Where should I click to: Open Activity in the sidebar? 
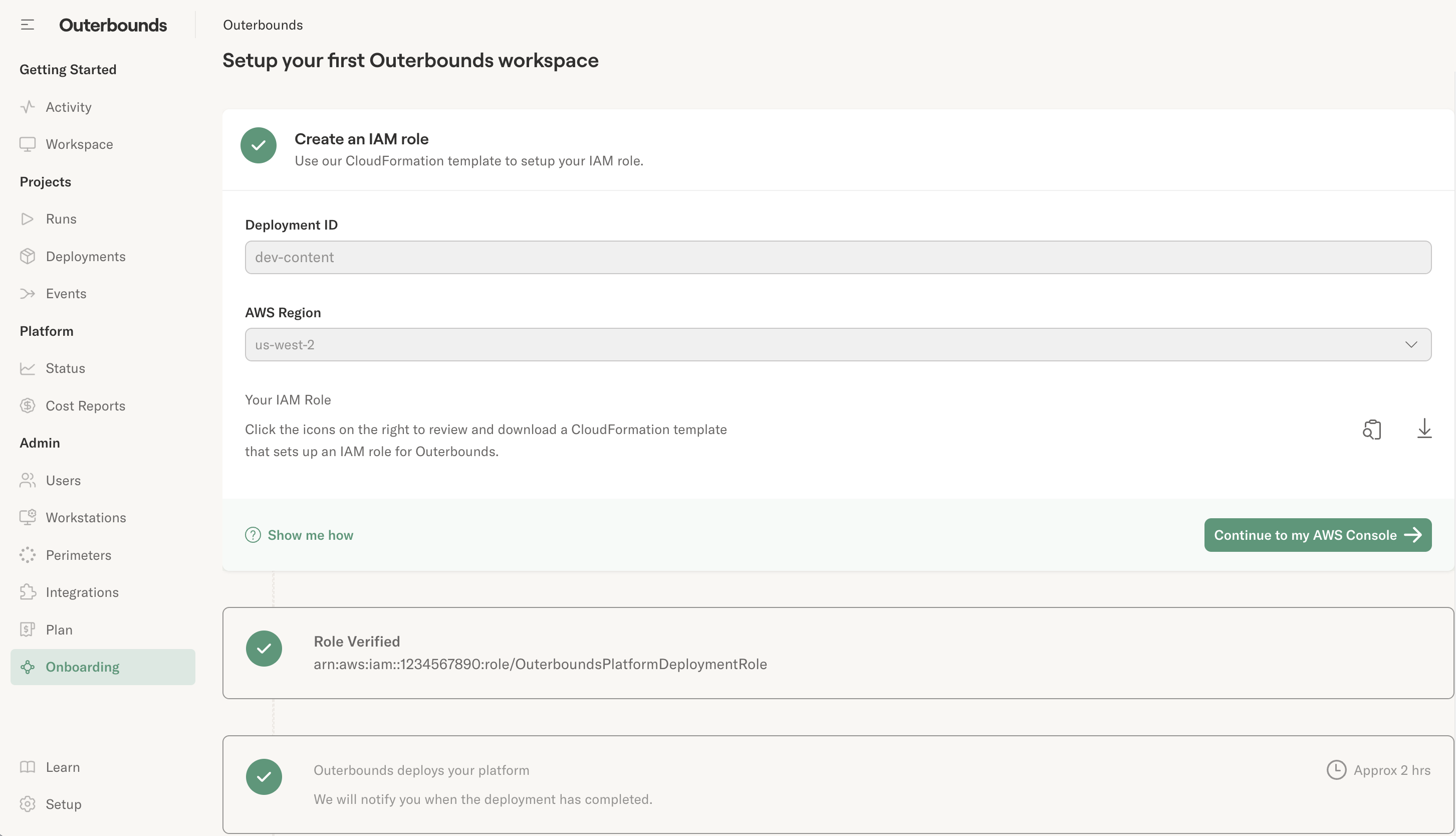click(103, 107)
